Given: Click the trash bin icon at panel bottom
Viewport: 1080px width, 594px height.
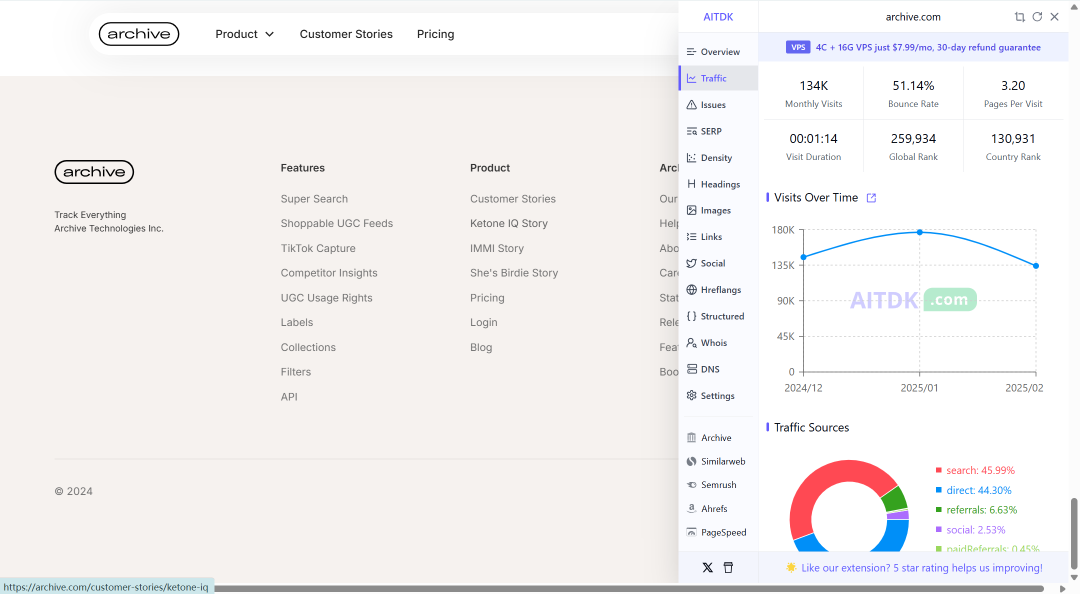Looking at the screenshot, I should (x=728, y=568).
